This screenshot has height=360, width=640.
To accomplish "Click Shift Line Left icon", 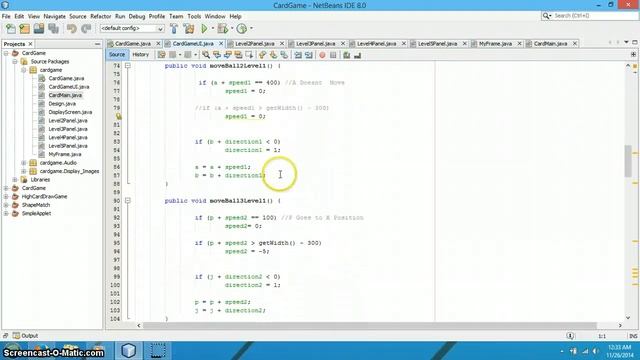I will [298, 55].
